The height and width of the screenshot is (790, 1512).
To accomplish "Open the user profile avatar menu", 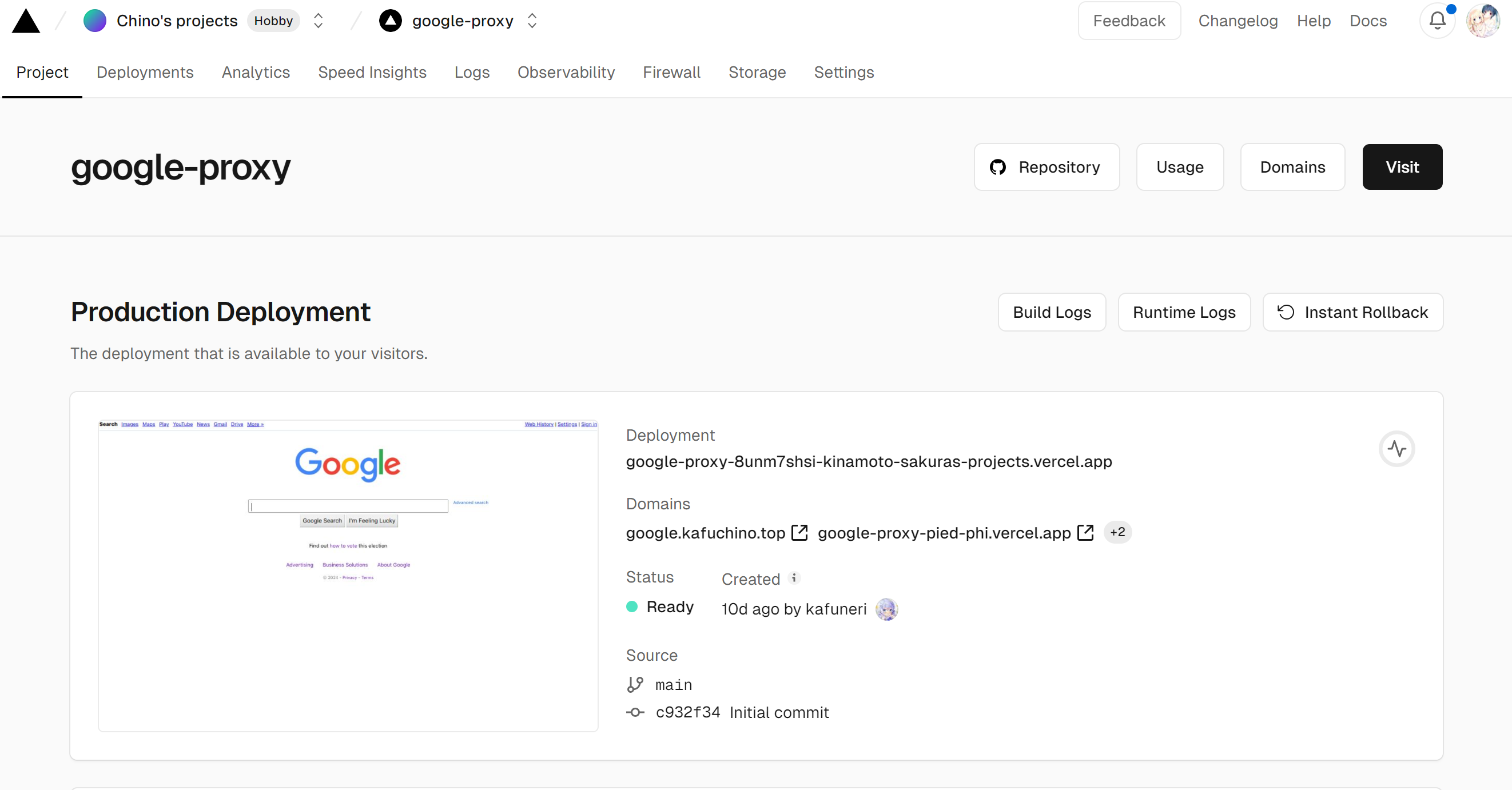I will (x=1483, y=21).
